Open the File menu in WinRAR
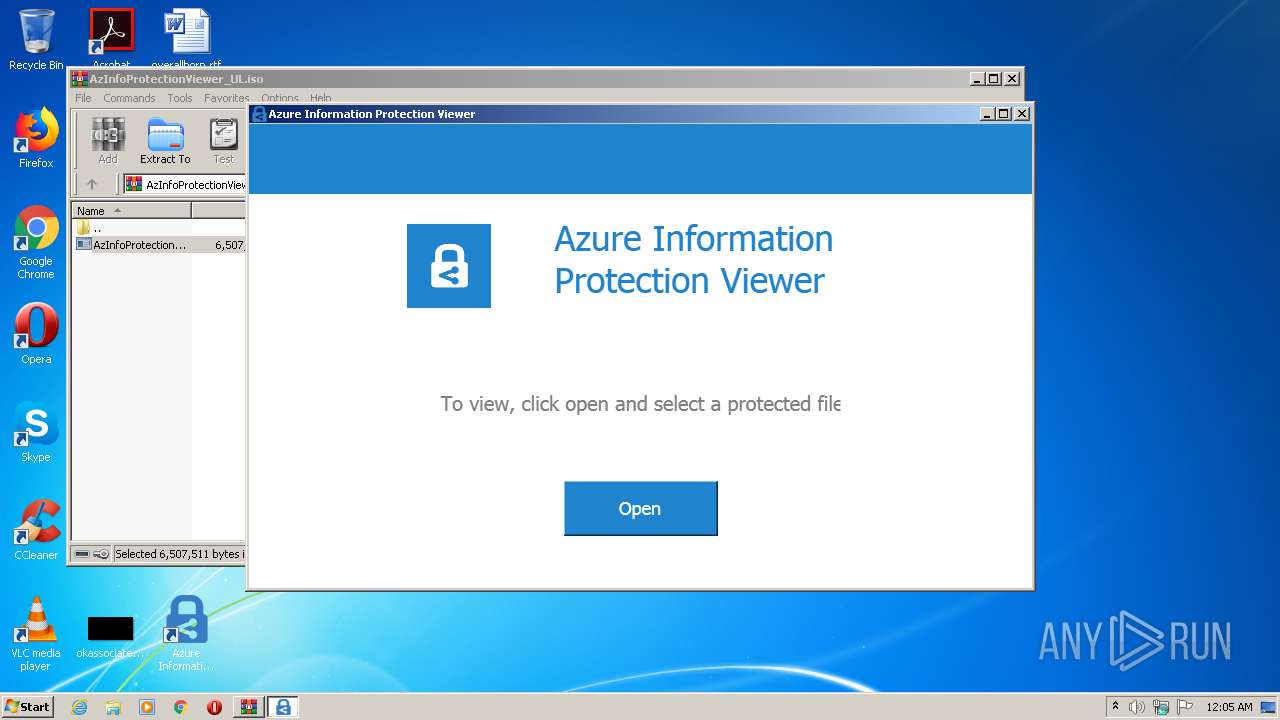Screen dimensions: 1280x720 tap(83, 98)
